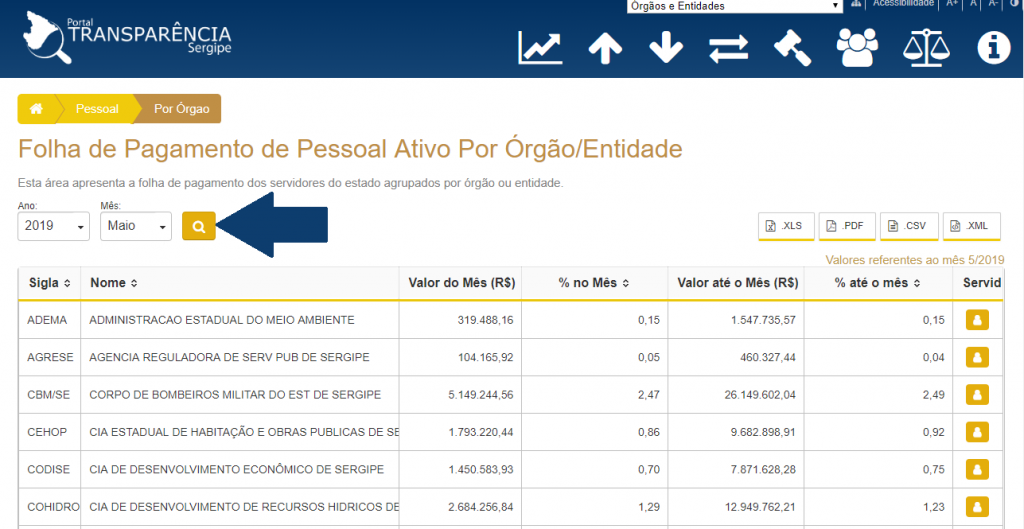Go to home breadcrumb icon
Viewport: 1024px width, 529px height.
[36, 109]
